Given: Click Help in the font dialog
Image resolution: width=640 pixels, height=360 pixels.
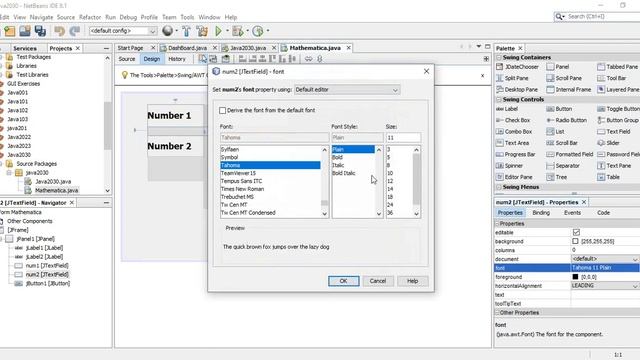Looking at the screenshot, I should [412, 281].
